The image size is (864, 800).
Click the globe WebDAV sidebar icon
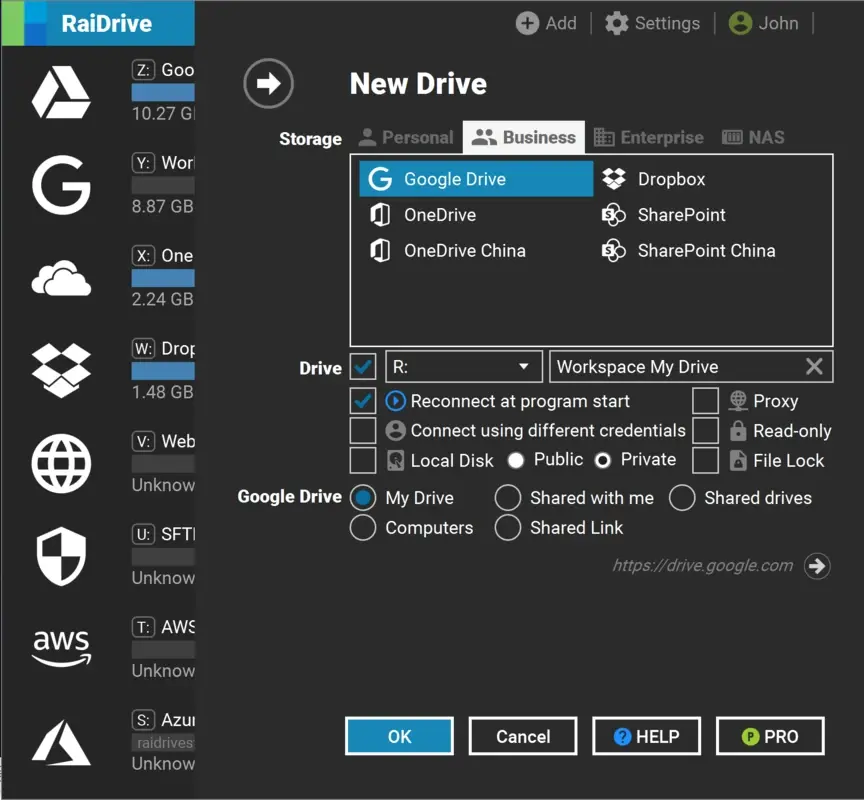point(61,464)
